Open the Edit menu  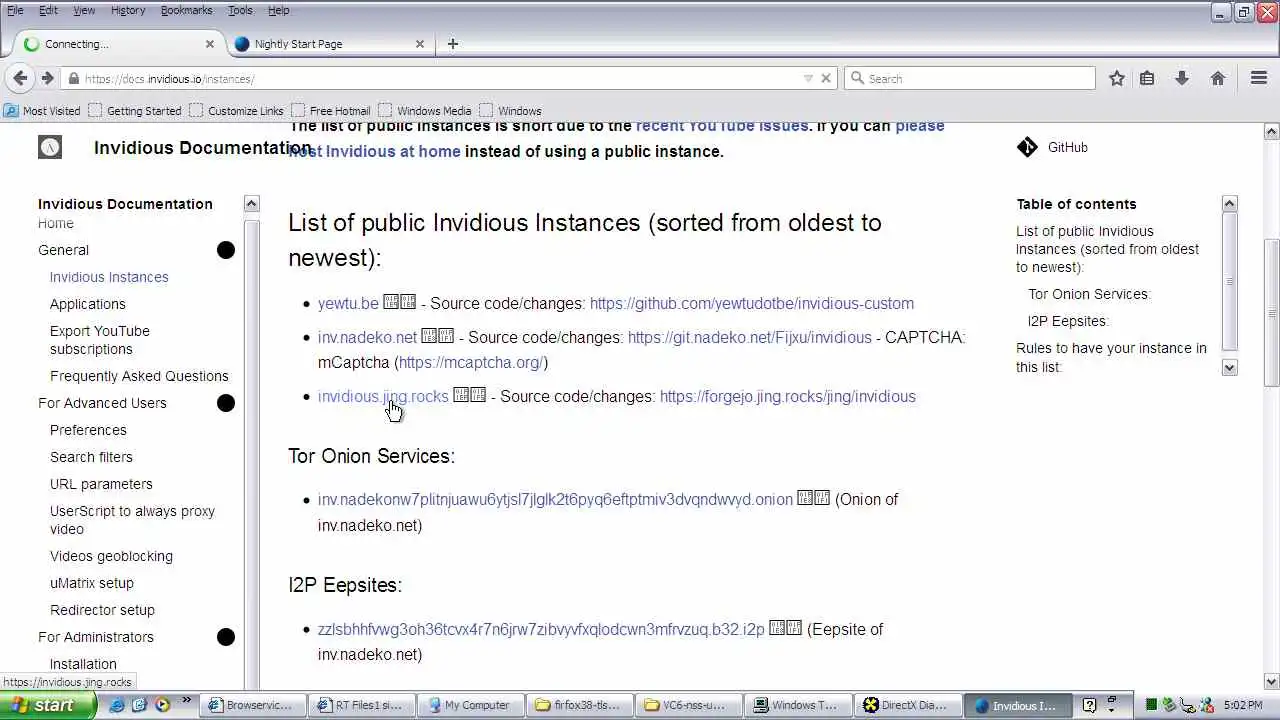(x=48, y=10)
